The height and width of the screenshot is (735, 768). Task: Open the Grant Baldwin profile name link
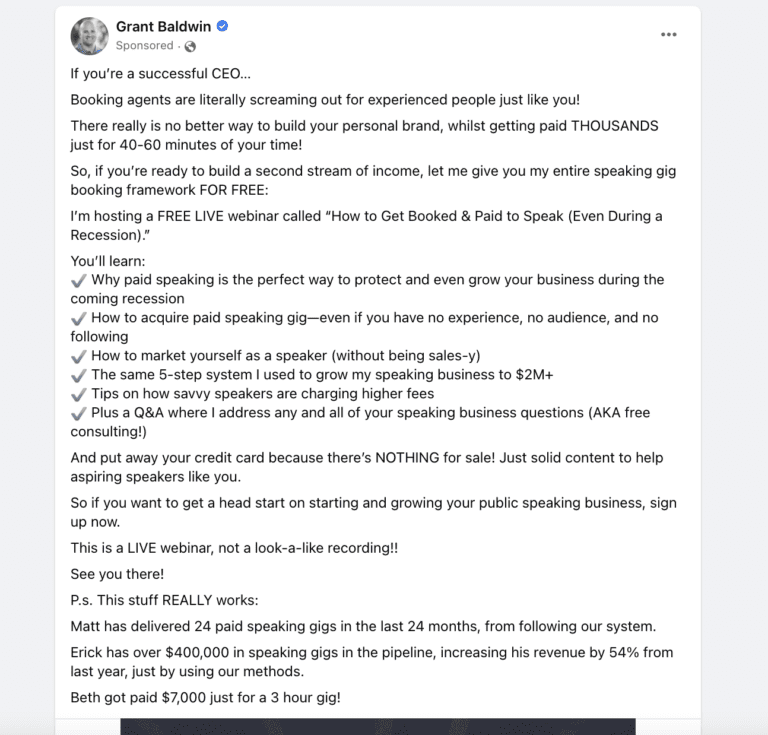[x=163, y=26]
